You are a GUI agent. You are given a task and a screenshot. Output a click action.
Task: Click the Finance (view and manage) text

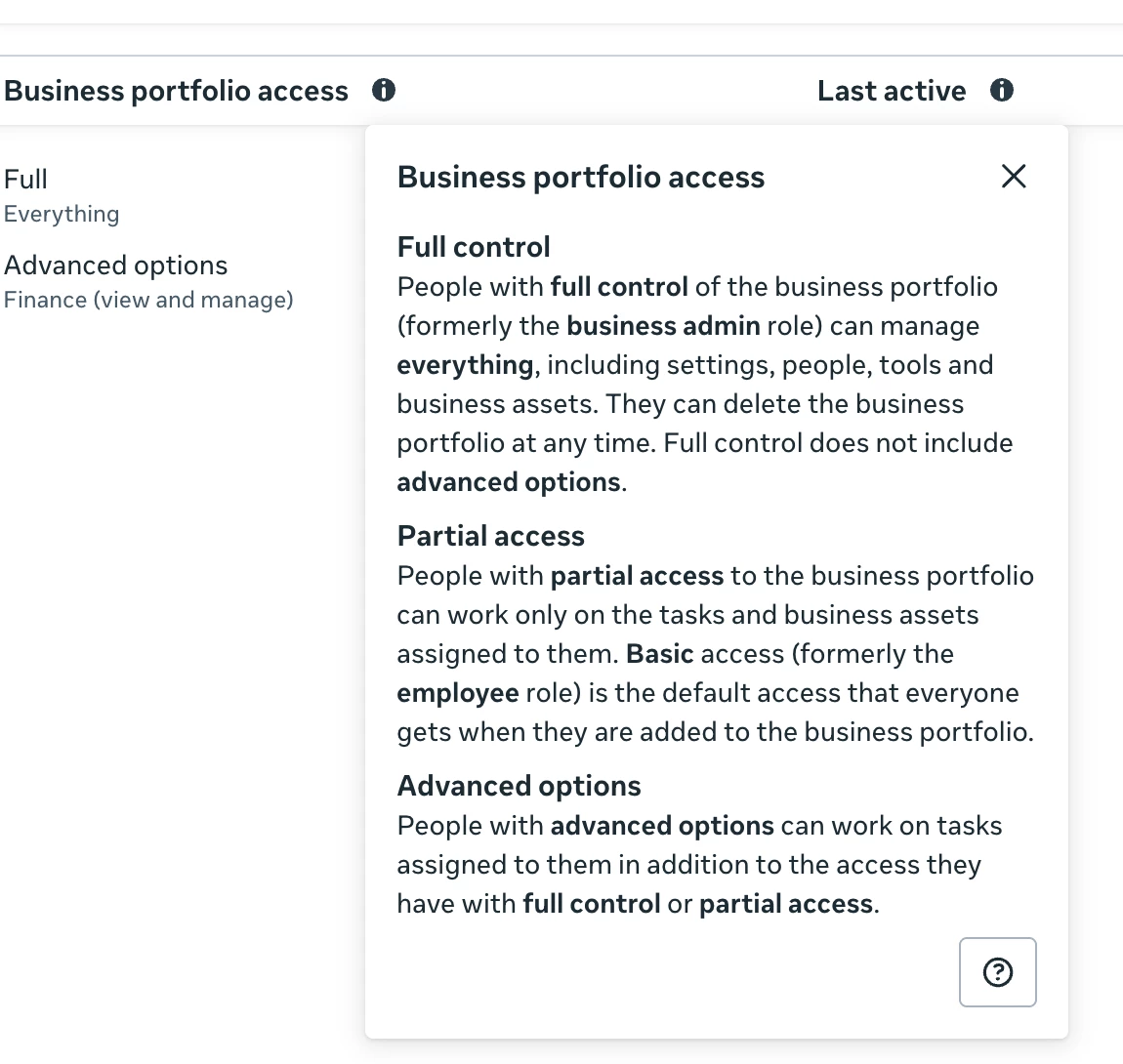[x=148, y=300]
